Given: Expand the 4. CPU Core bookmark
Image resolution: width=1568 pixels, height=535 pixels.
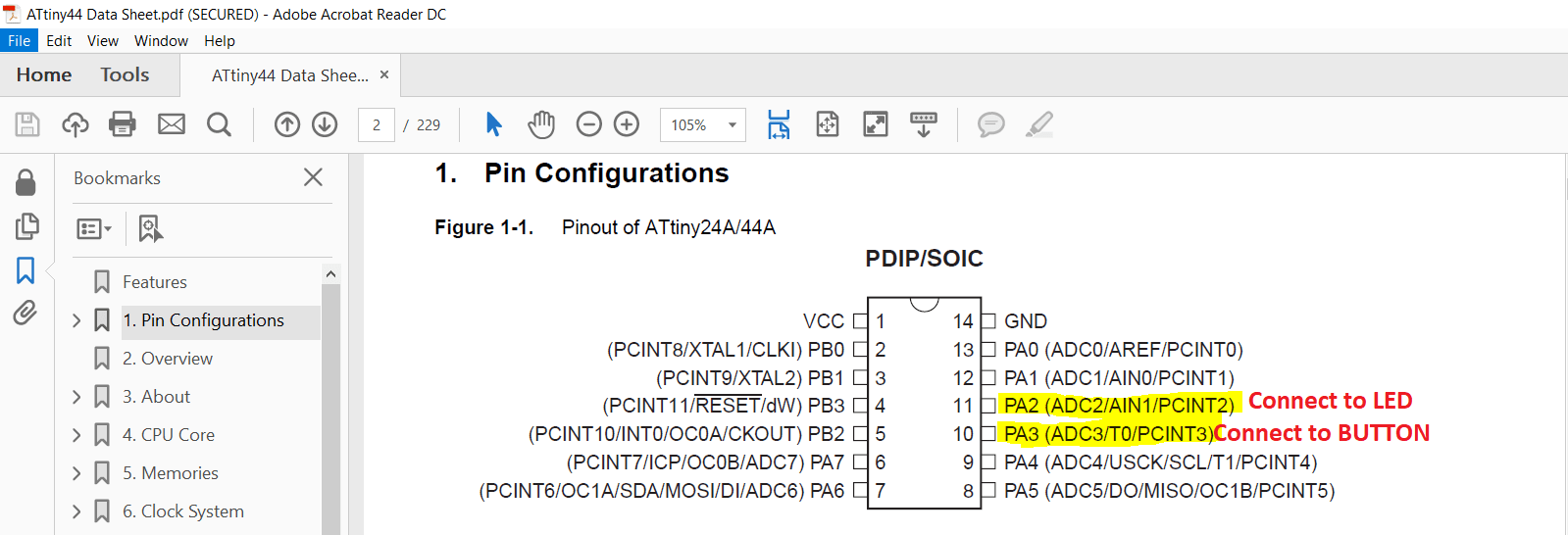Looking at the screenshot, I should click(x=76, y=435).
